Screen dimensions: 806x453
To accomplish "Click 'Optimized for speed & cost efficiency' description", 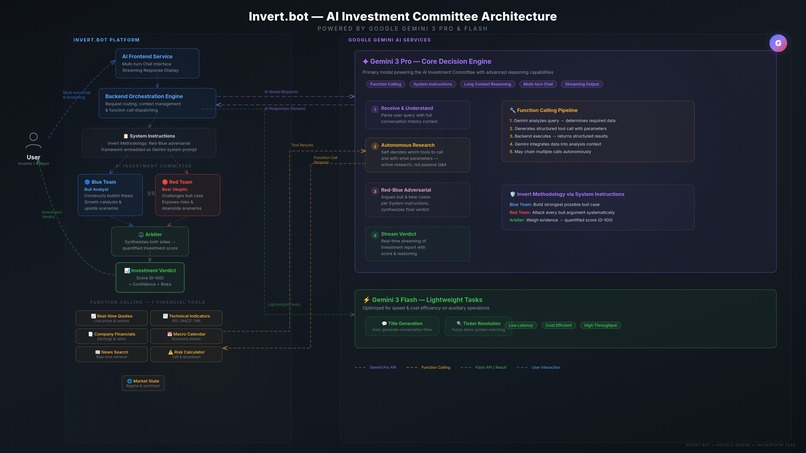I will pyautogui.click(x=426, y=309).
